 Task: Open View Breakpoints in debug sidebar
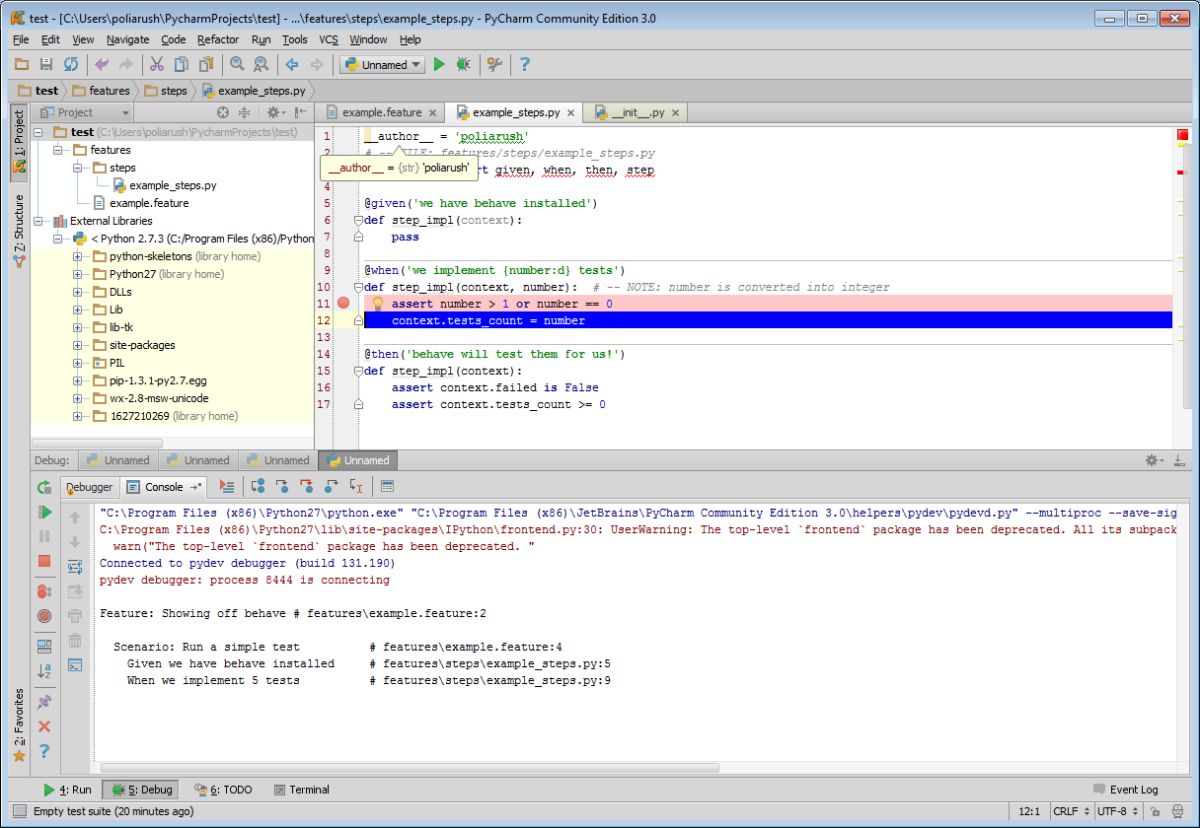pos(44,591)
